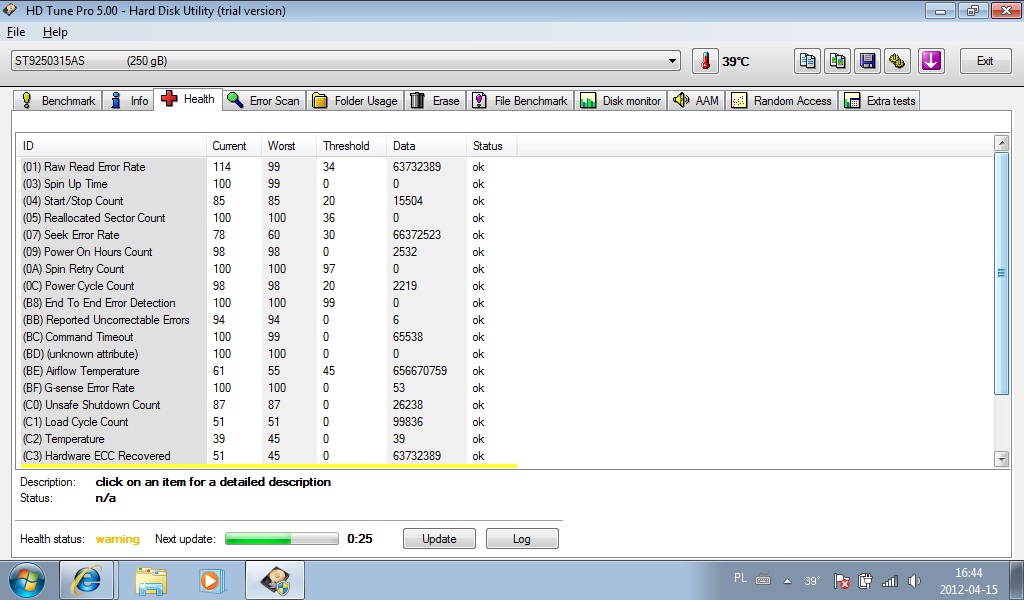Image resolution: width=1024 pixels, height=600 pixels.
Task: Select the Unsafe Shutdown Count row
Action: point(268,405)
